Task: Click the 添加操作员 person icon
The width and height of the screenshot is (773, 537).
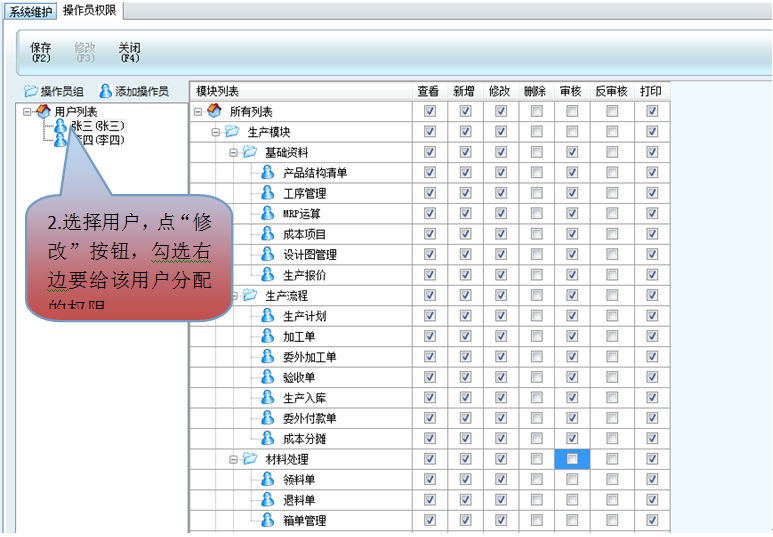Action: [105, 91]
